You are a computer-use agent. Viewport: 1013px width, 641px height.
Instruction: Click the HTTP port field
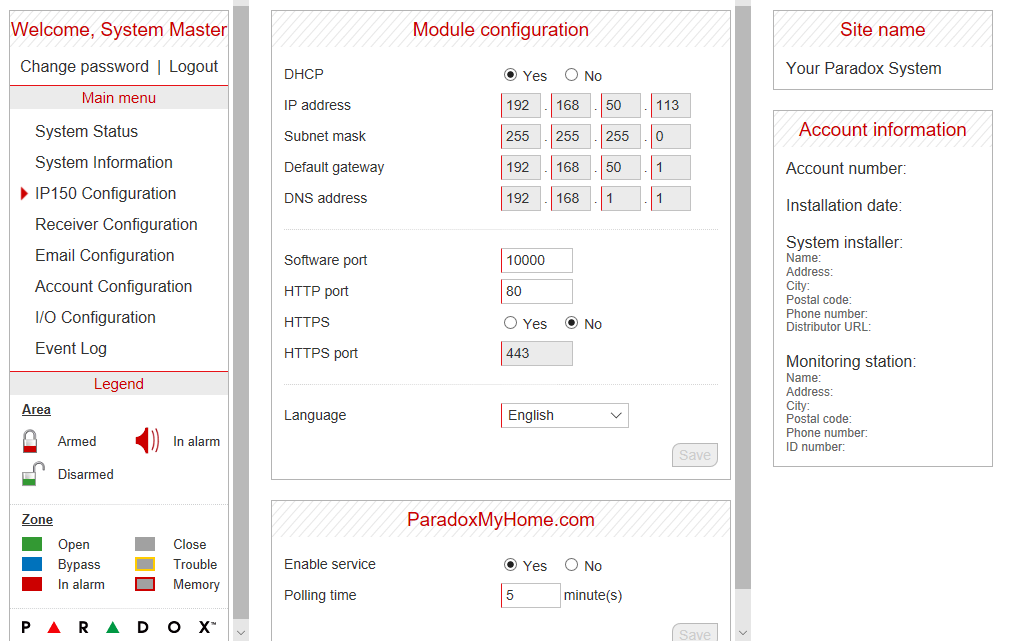coord(537,291)
